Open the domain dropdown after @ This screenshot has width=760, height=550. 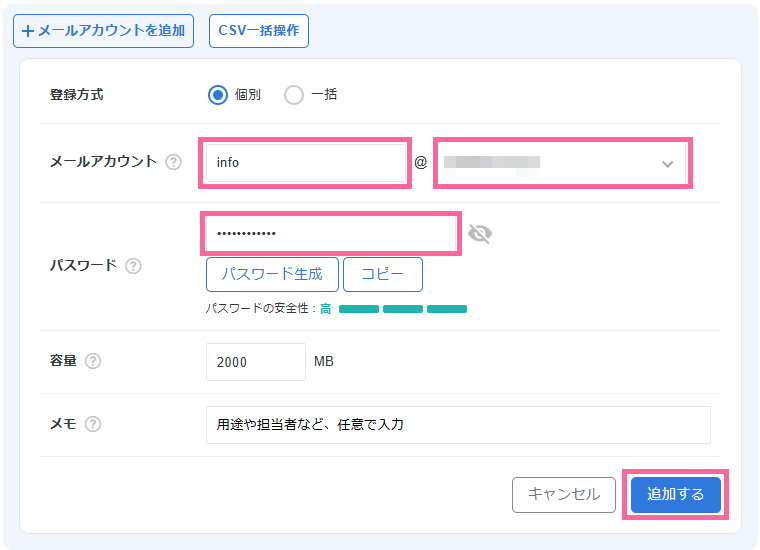(560, 163)
